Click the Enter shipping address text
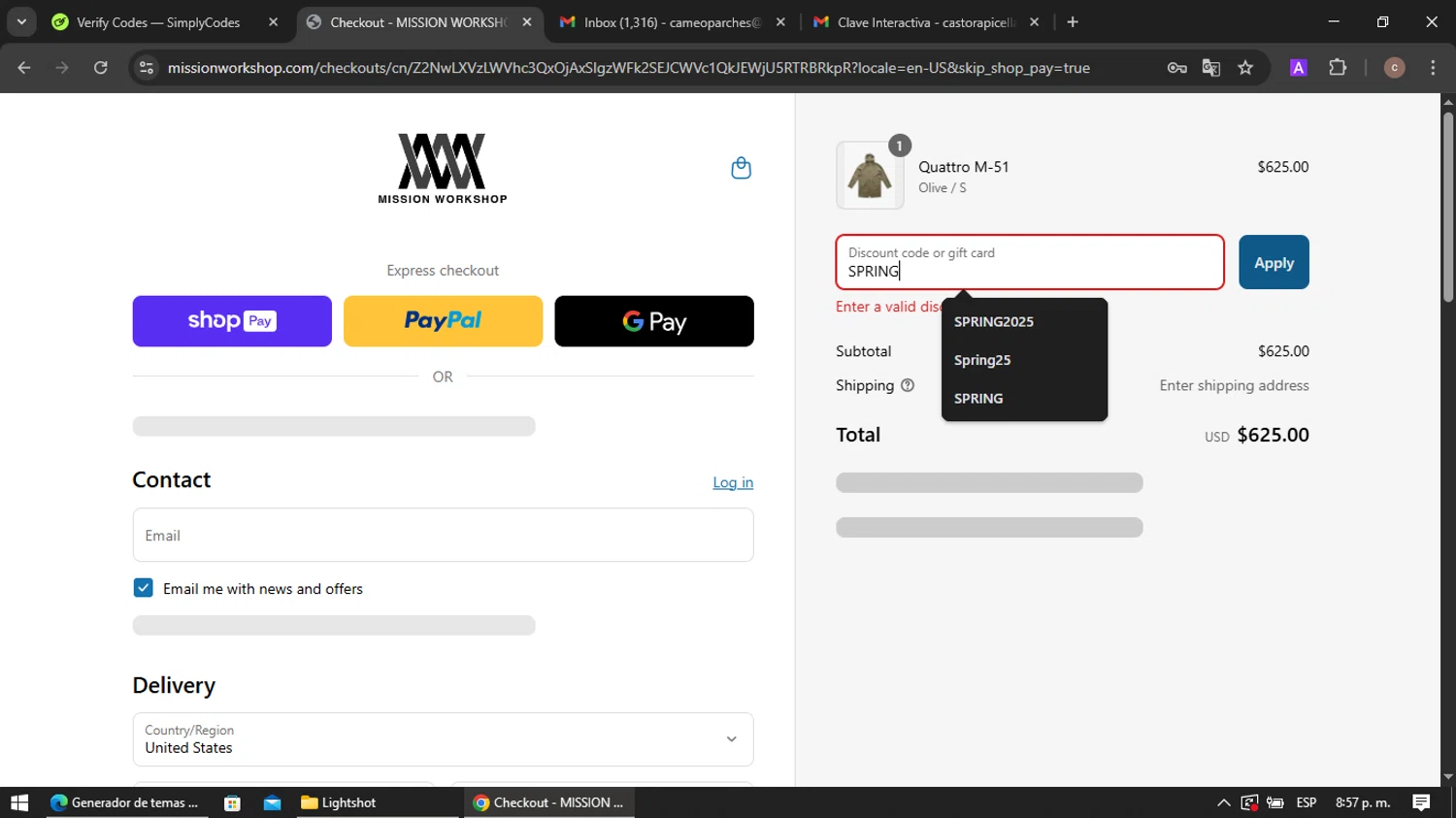Image resolution: width=1456 pixels, height=818 pixels. 1234,385
